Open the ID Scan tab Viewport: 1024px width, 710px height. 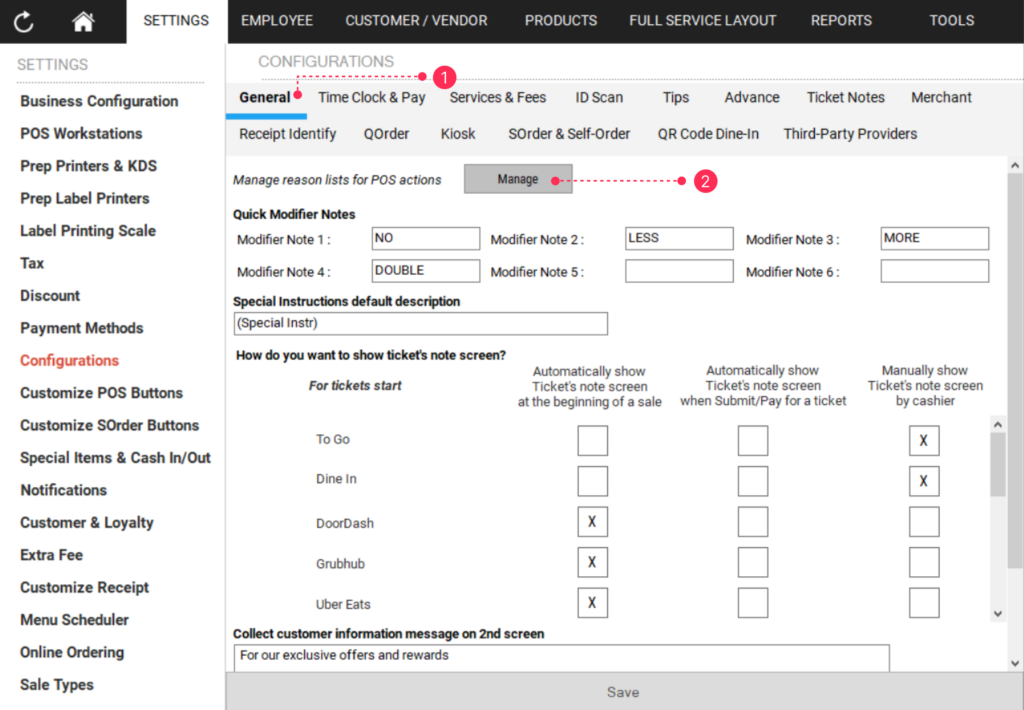[599, 97]
